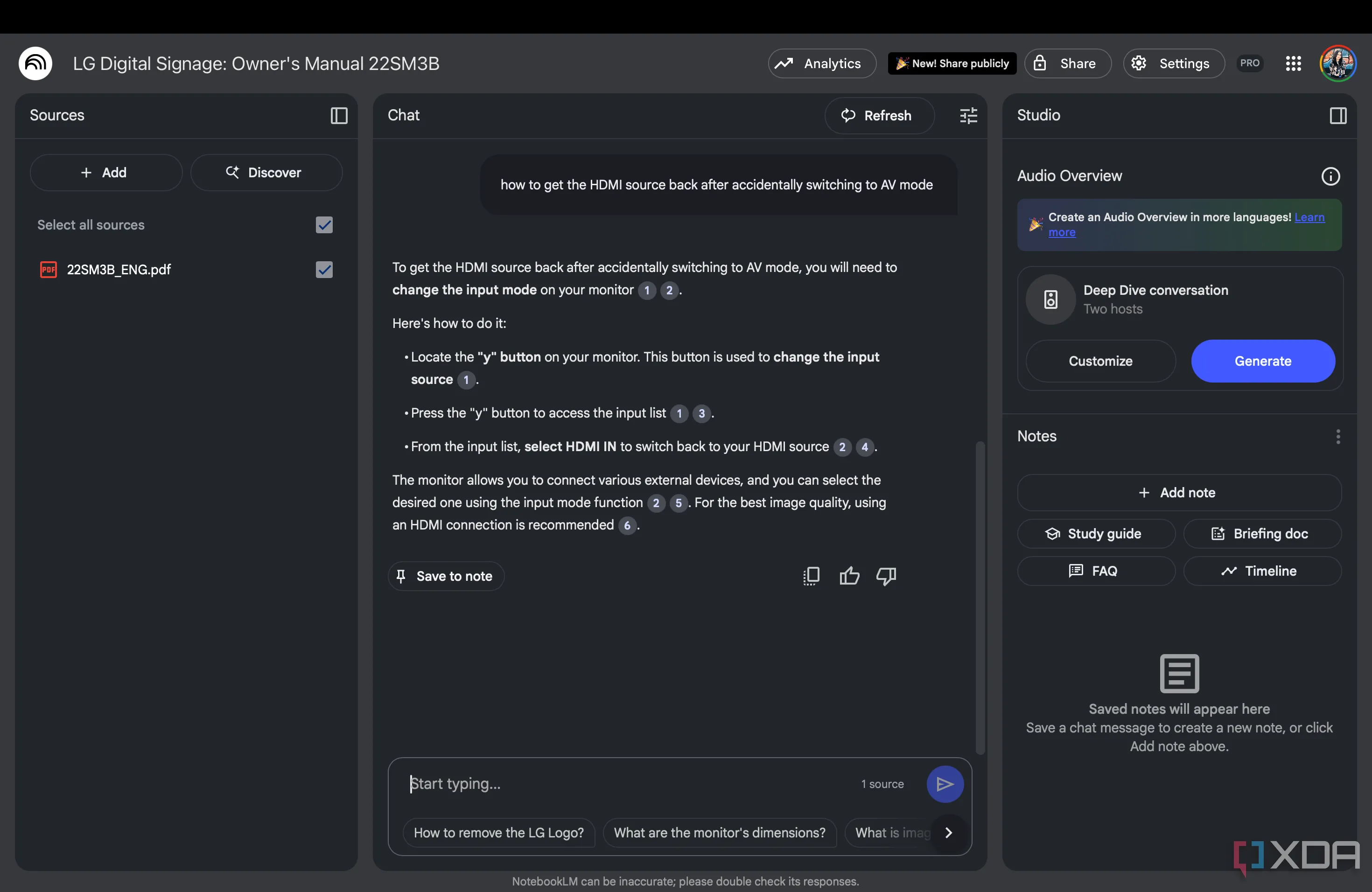Click New! Share publicly banner

(x=952, y=63)
